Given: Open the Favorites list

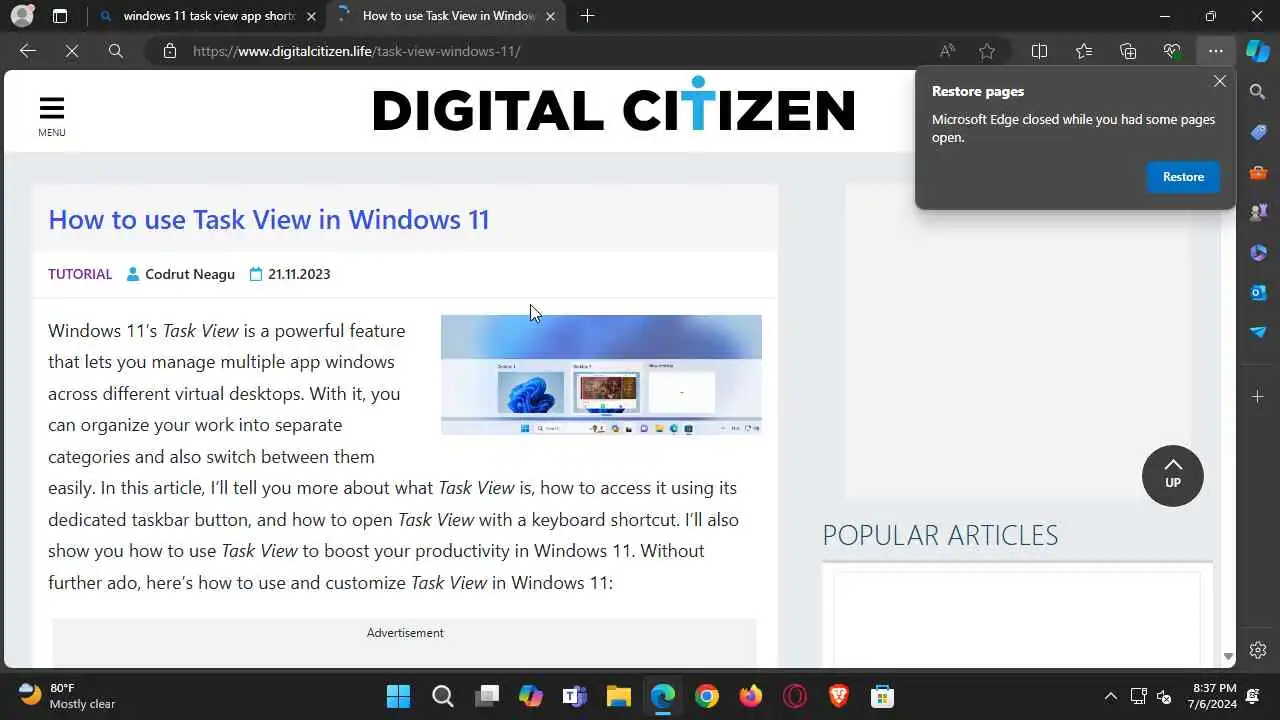Looking at the screenshot, I should coord(1084,51).
